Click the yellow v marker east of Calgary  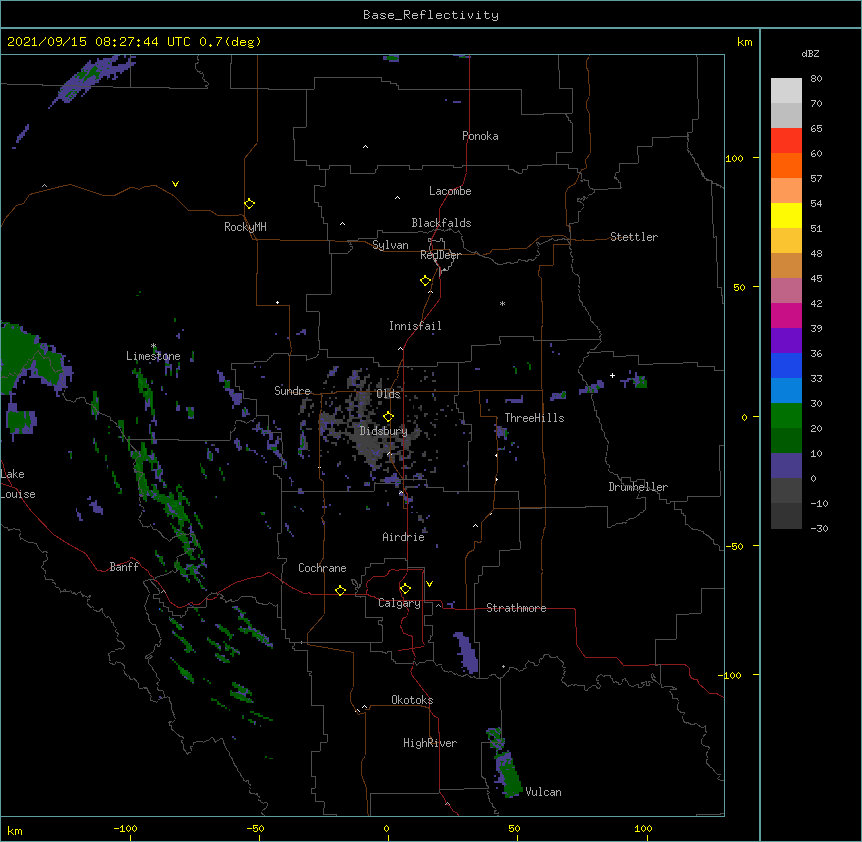click(x=429, y=584)
